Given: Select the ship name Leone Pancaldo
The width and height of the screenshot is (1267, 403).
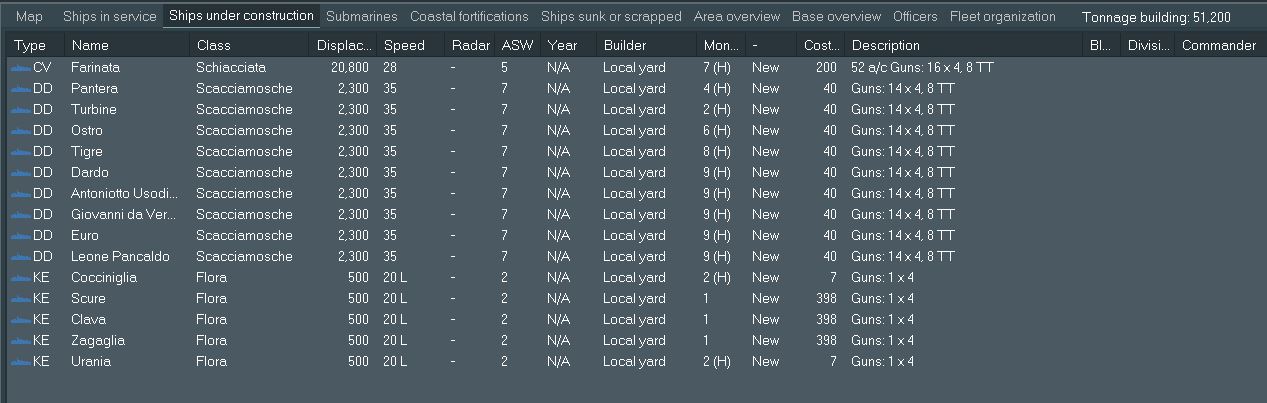Looking at the screenshot, I should 120,257.
